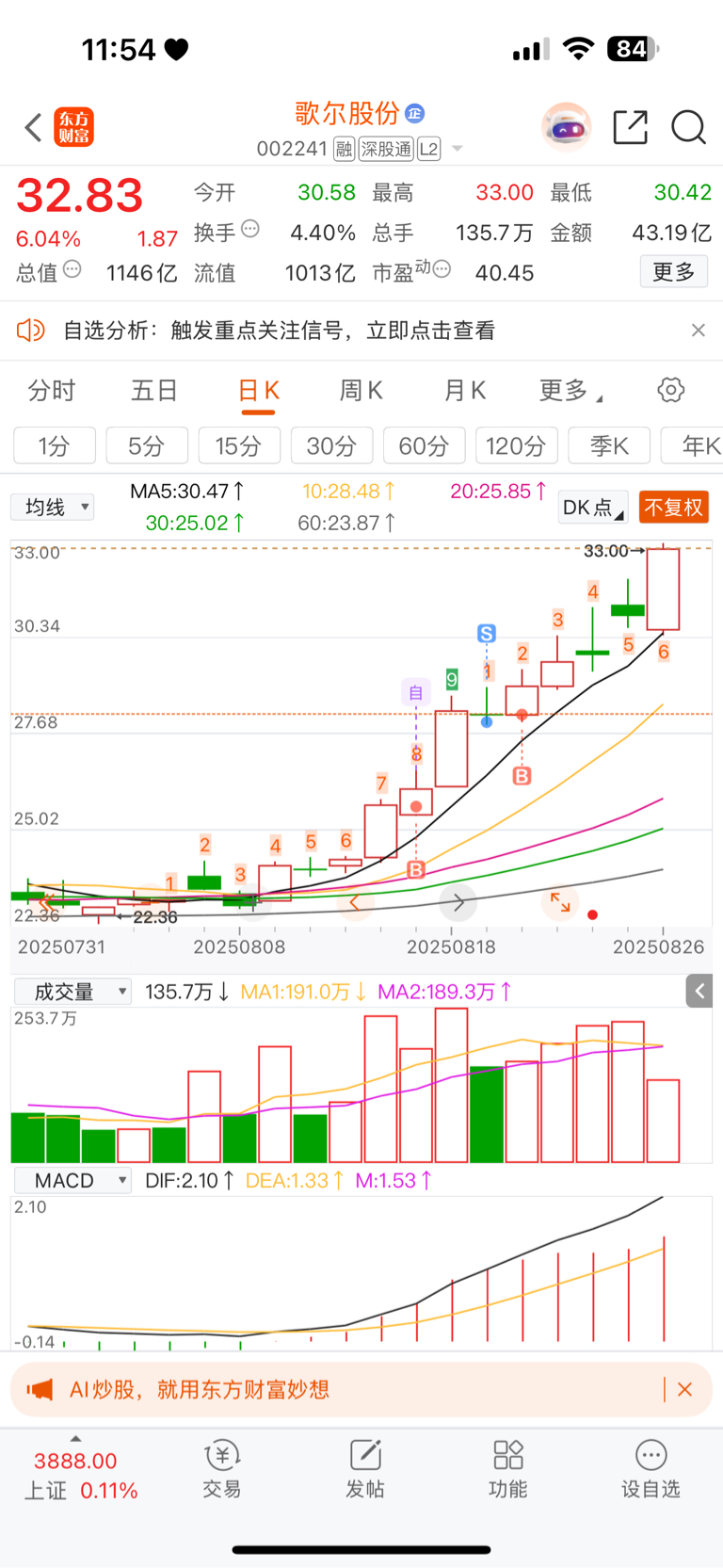Switch to the 分时 tab
Screen dimensions: 723x1568
click(x=52, y=390)
